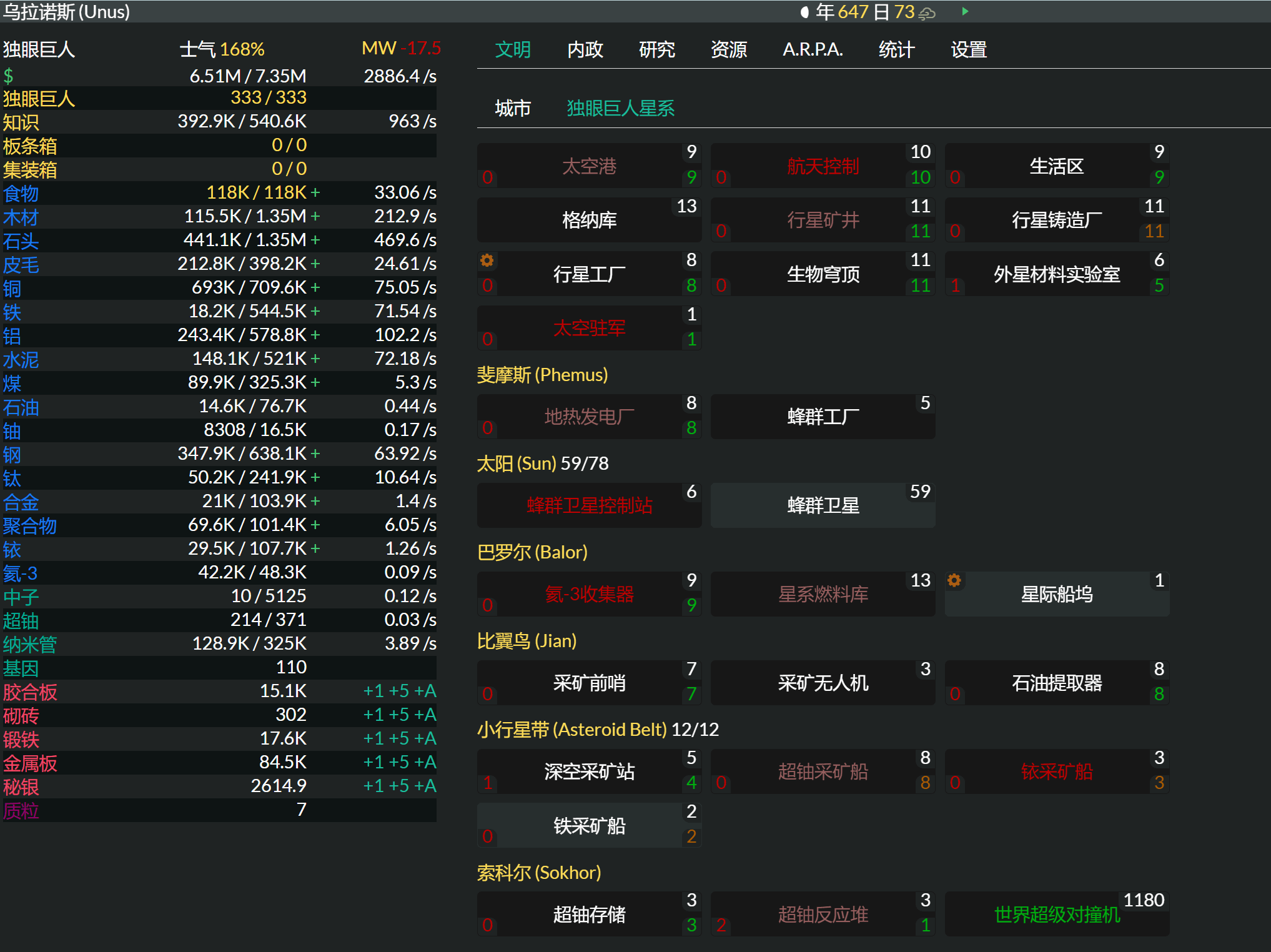This screenshot has height=952, width=1271.
Task: Click the 独眼巨人 333 / 333 population row
Action: pos(219,98)
